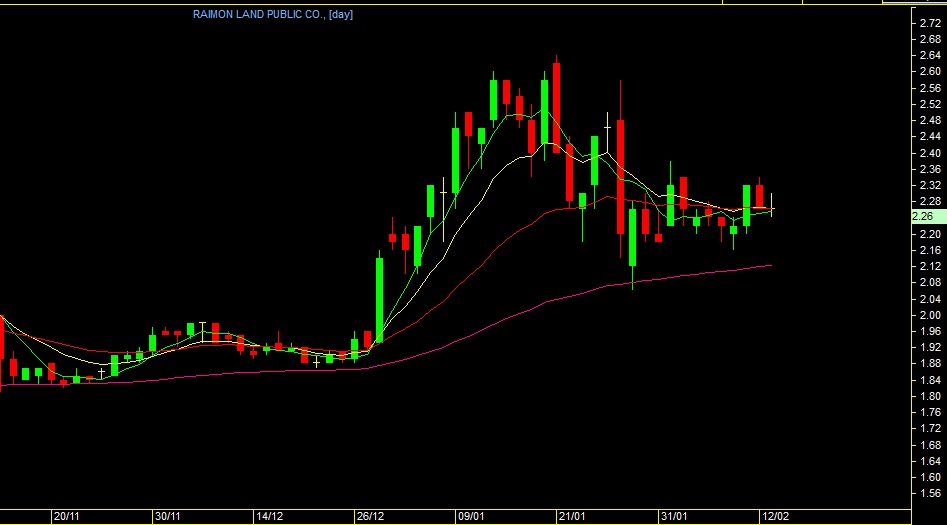Image resolution: width=947 pixels, height=525 pixels.
Task: Choose the 1.64 price label
Action: click(929, 461)
